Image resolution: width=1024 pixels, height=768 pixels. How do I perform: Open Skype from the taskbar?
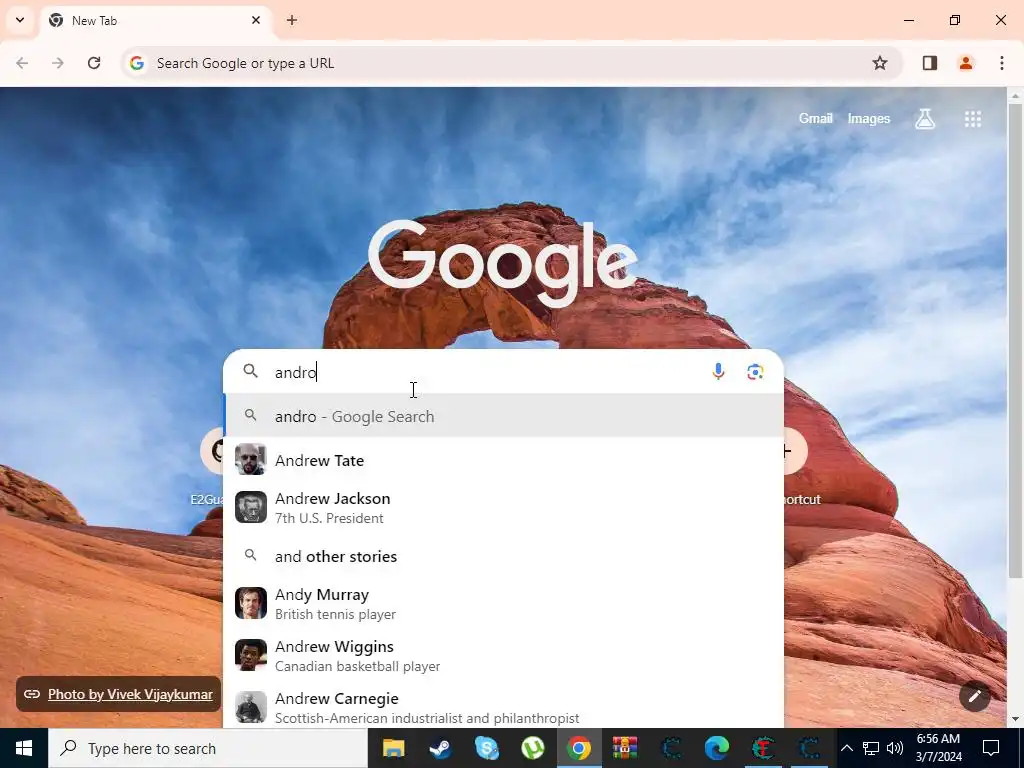[x=487, y=748]
